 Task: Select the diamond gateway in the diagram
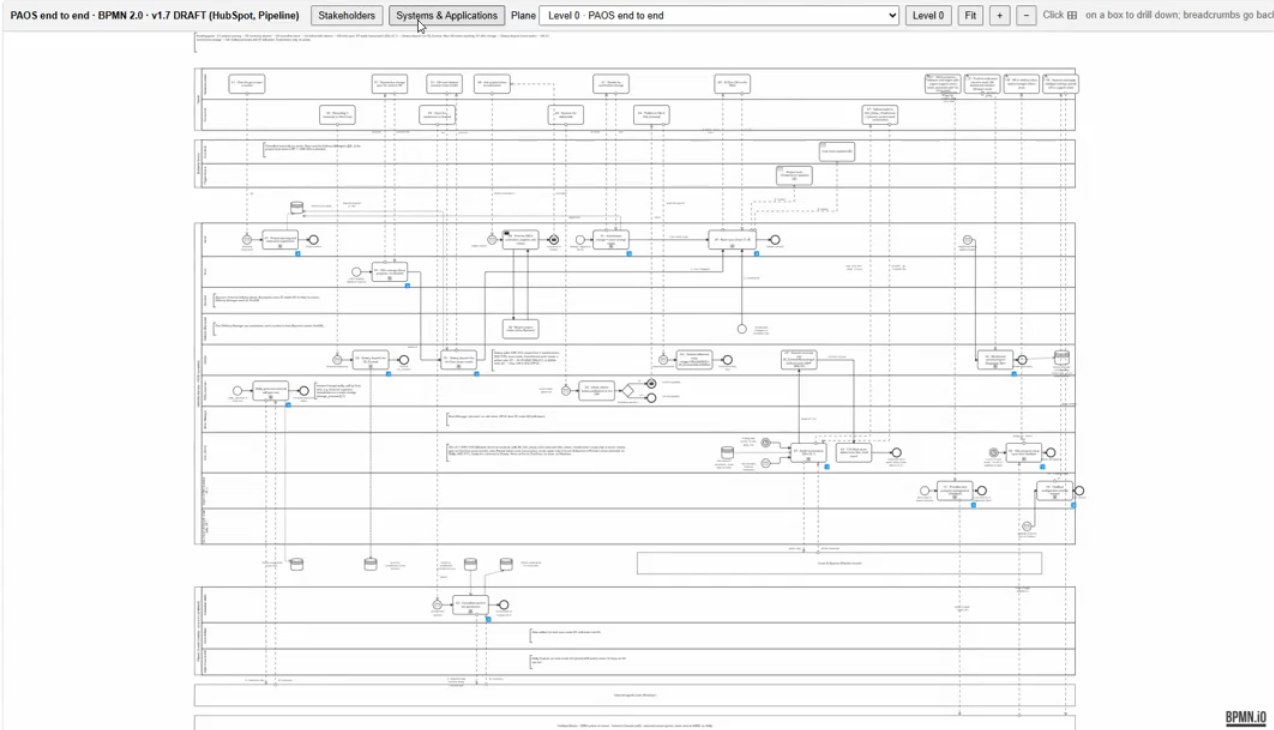pos(629,391)
